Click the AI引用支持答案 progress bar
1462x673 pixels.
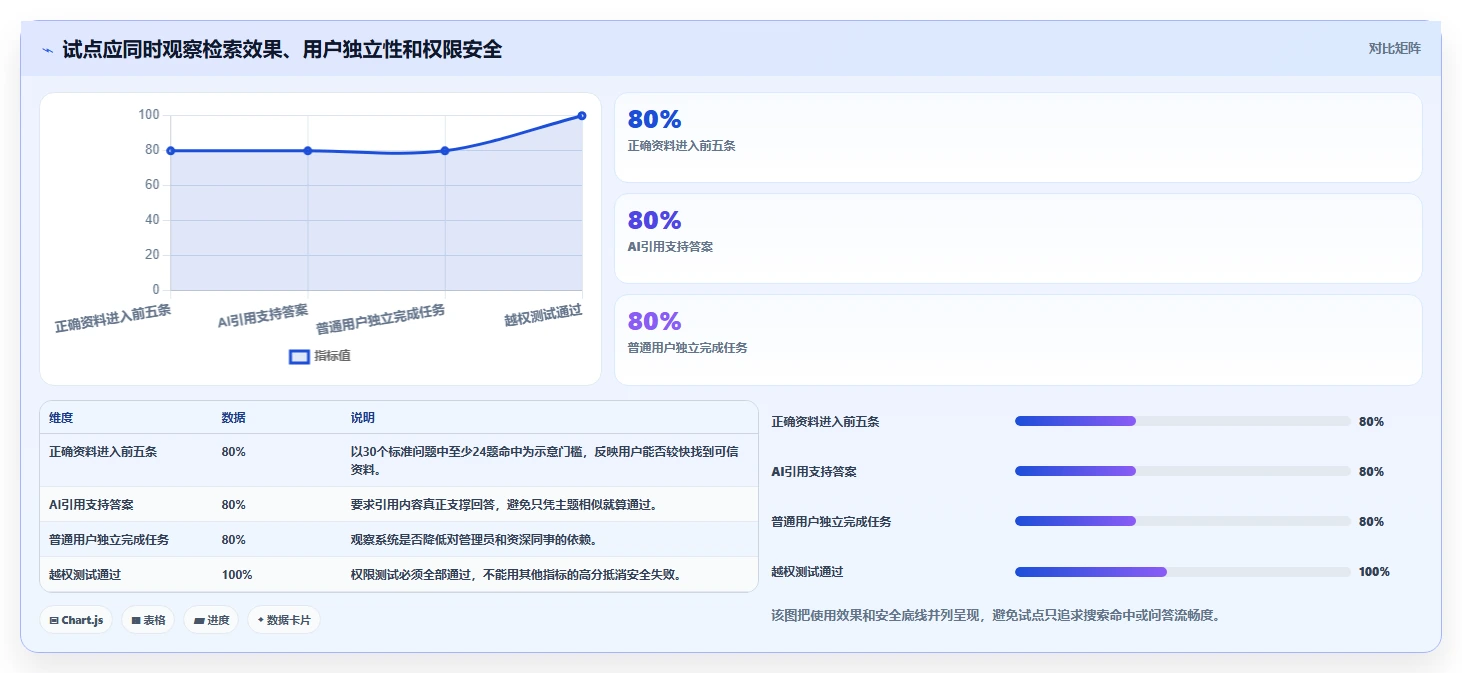[x=1183, y=471]
